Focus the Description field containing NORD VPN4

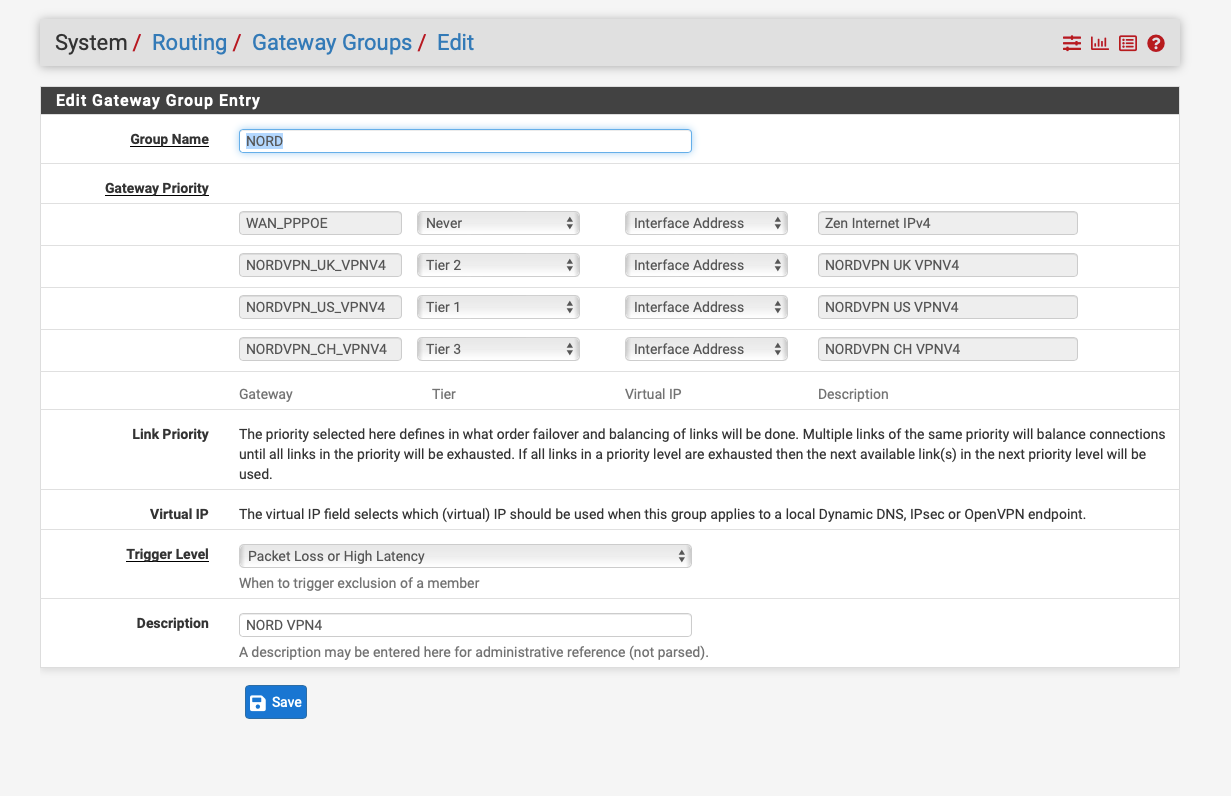tap(465, 625)
